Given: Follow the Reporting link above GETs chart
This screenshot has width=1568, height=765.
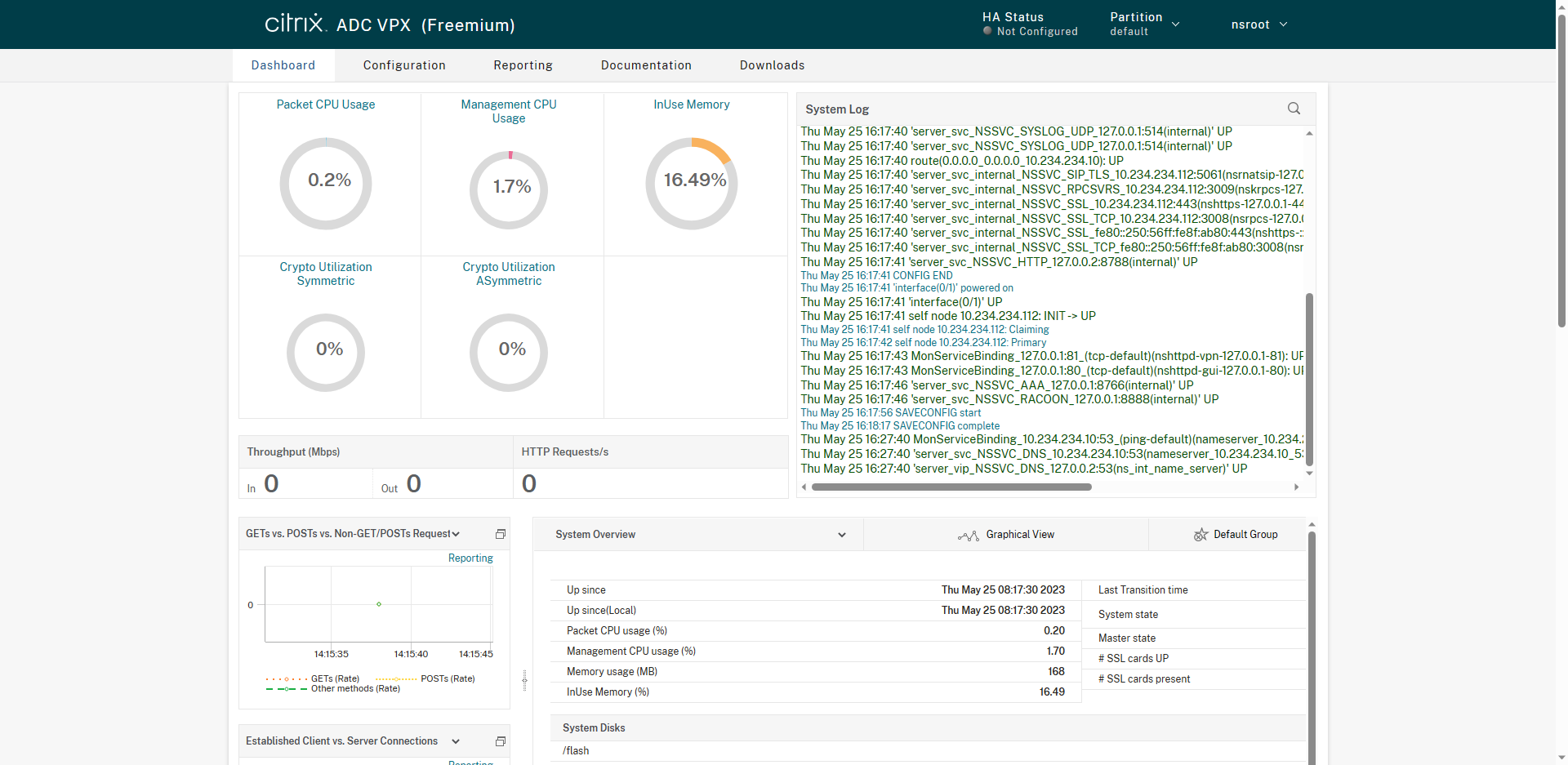Looking at the screenshot, I should point(470,558).
